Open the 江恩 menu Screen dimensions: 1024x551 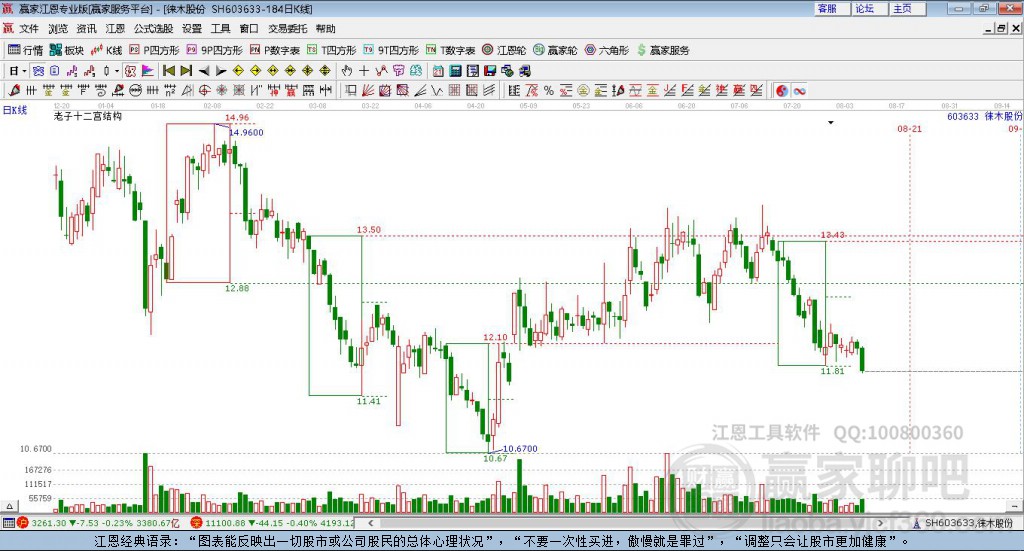[x=115, y=29]
